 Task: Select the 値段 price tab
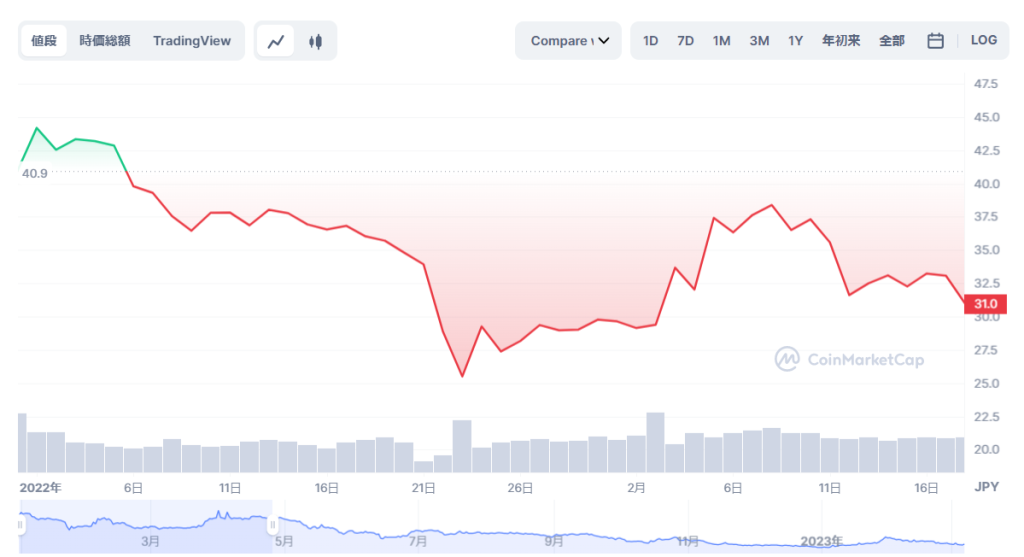pos(44,41)
